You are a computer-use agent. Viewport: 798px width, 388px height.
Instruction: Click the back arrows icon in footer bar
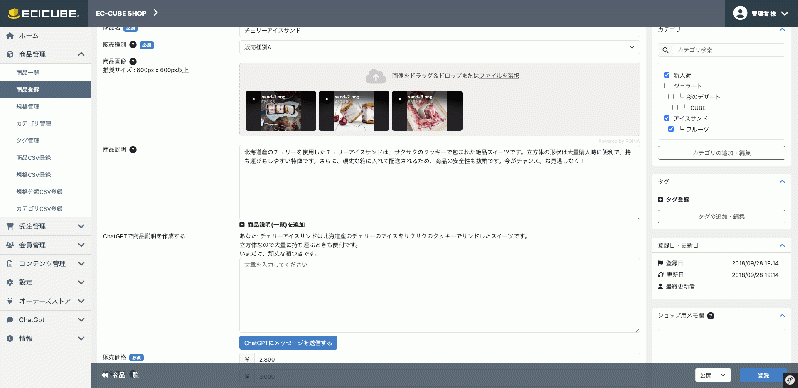point(106,375)
